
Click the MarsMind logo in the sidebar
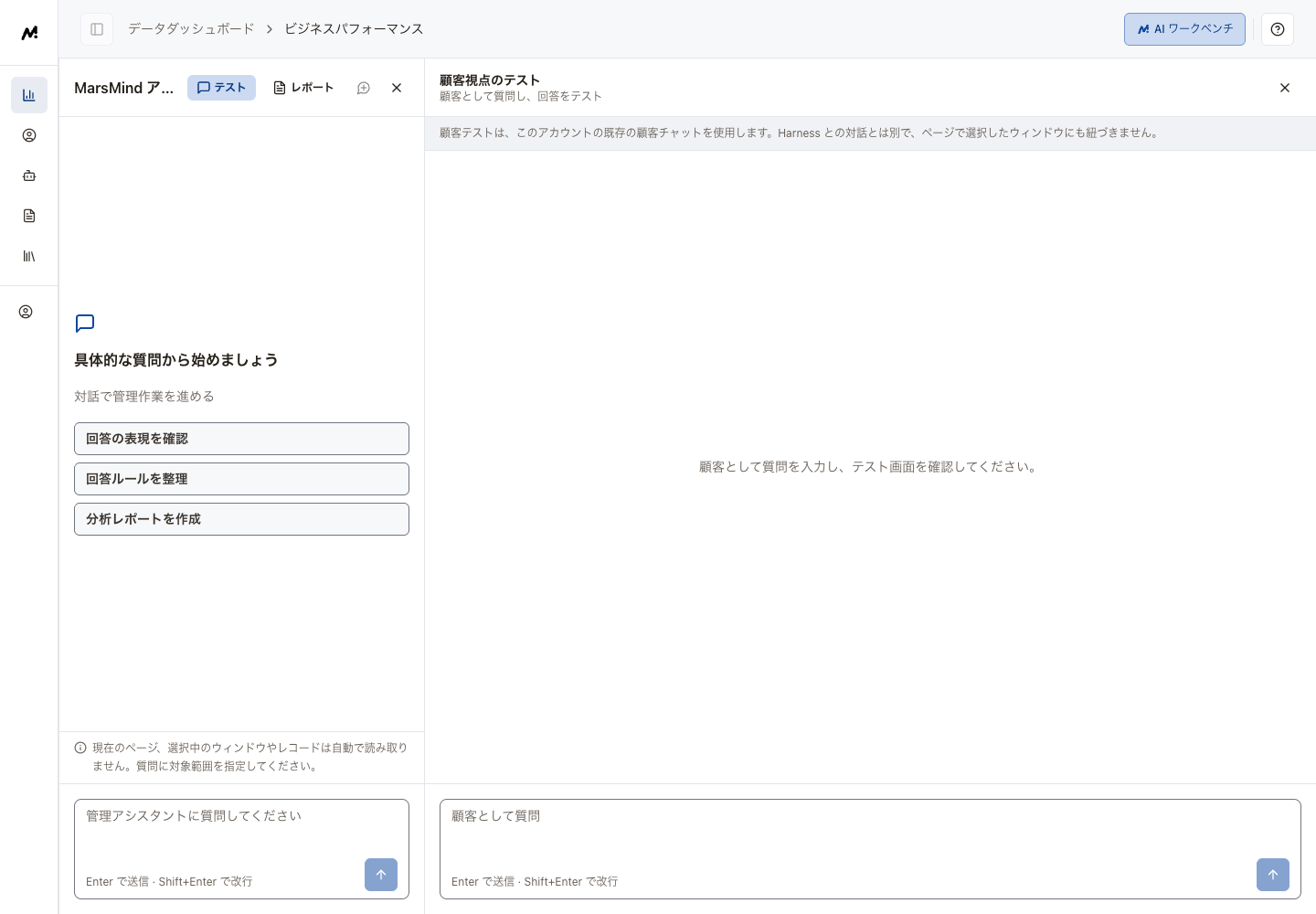click(29, 33)
